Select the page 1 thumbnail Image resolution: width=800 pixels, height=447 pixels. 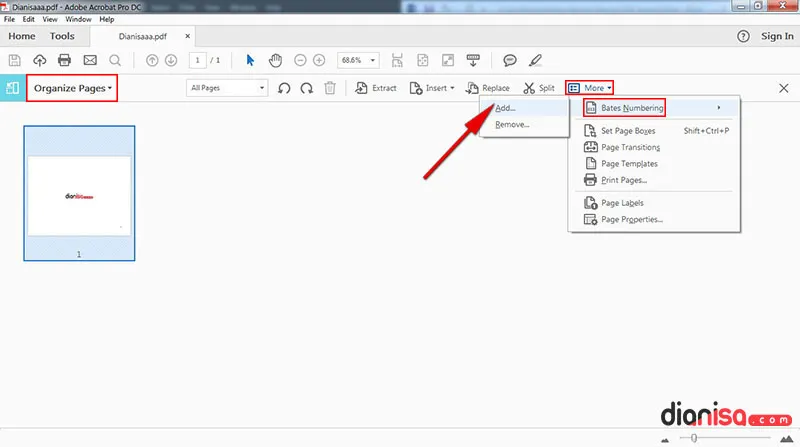click(79, 193)
